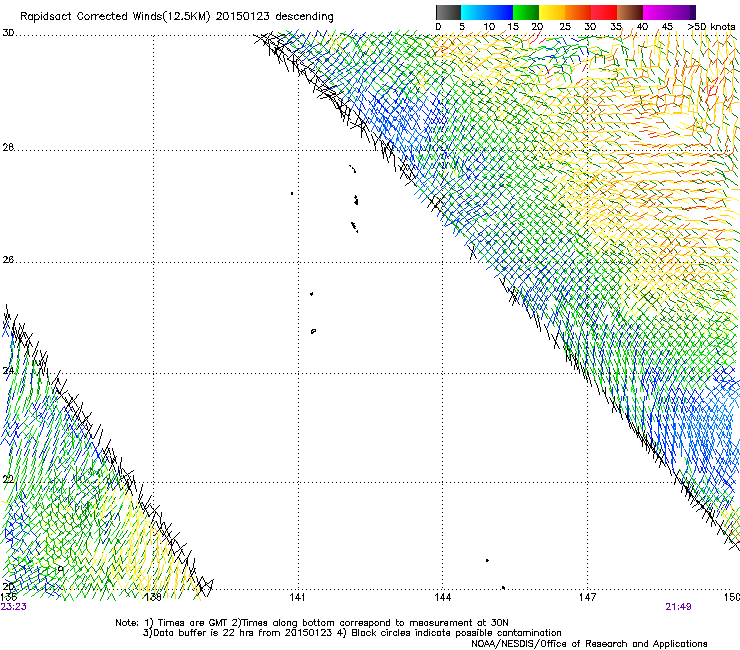Viewport: 740px width, 650px height.
Task: Click the longitude label 147
Action: click(x=587, y=597)
